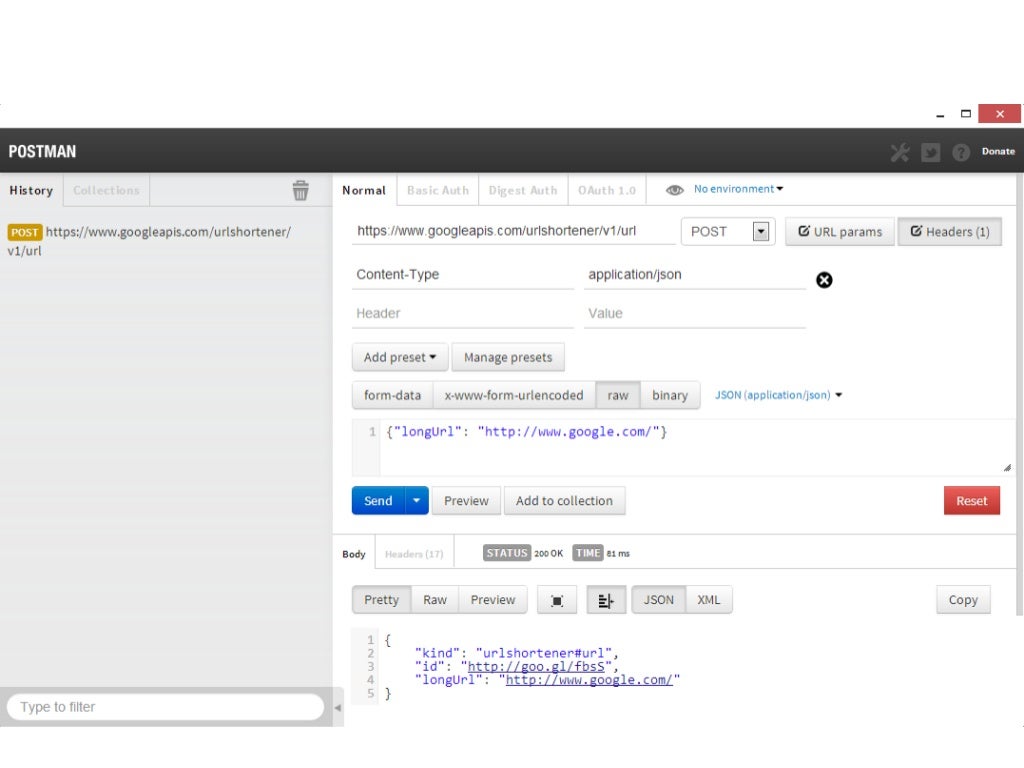Open the www.google.com longUrl response link
Image resolution: width=1024 pixels, height=768 pixels.
pyautogui.click(x=589, y=680)
